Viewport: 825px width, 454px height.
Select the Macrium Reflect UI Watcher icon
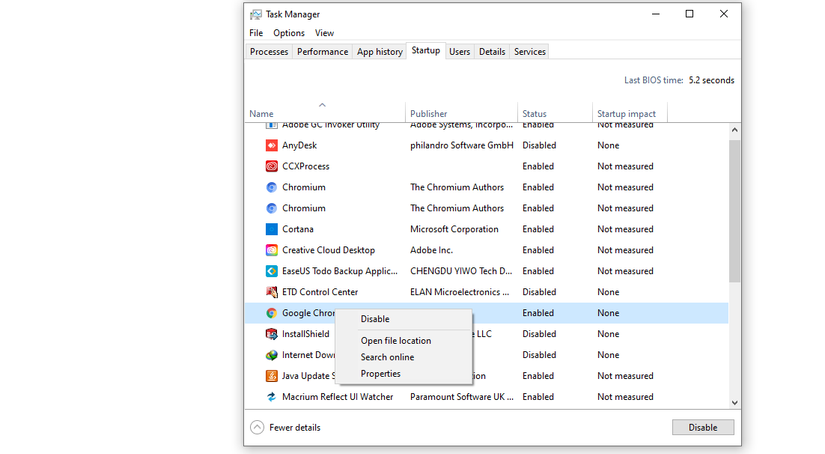271,397
